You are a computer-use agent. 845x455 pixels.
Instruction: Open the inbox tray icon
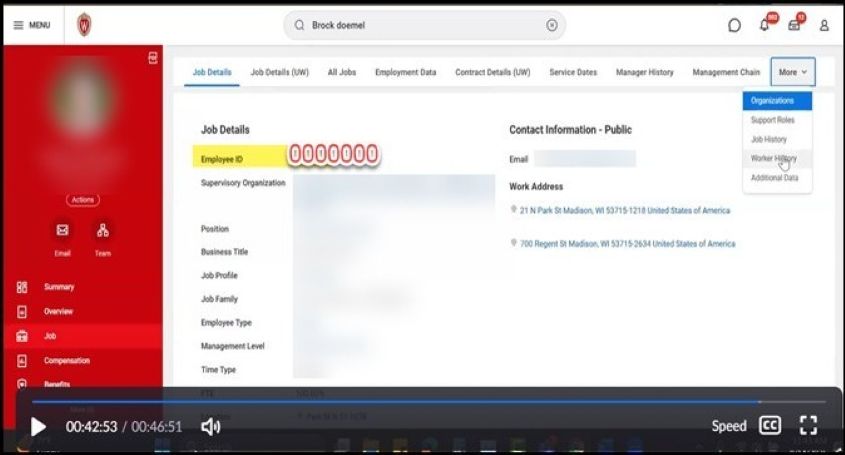click(794, 26)
